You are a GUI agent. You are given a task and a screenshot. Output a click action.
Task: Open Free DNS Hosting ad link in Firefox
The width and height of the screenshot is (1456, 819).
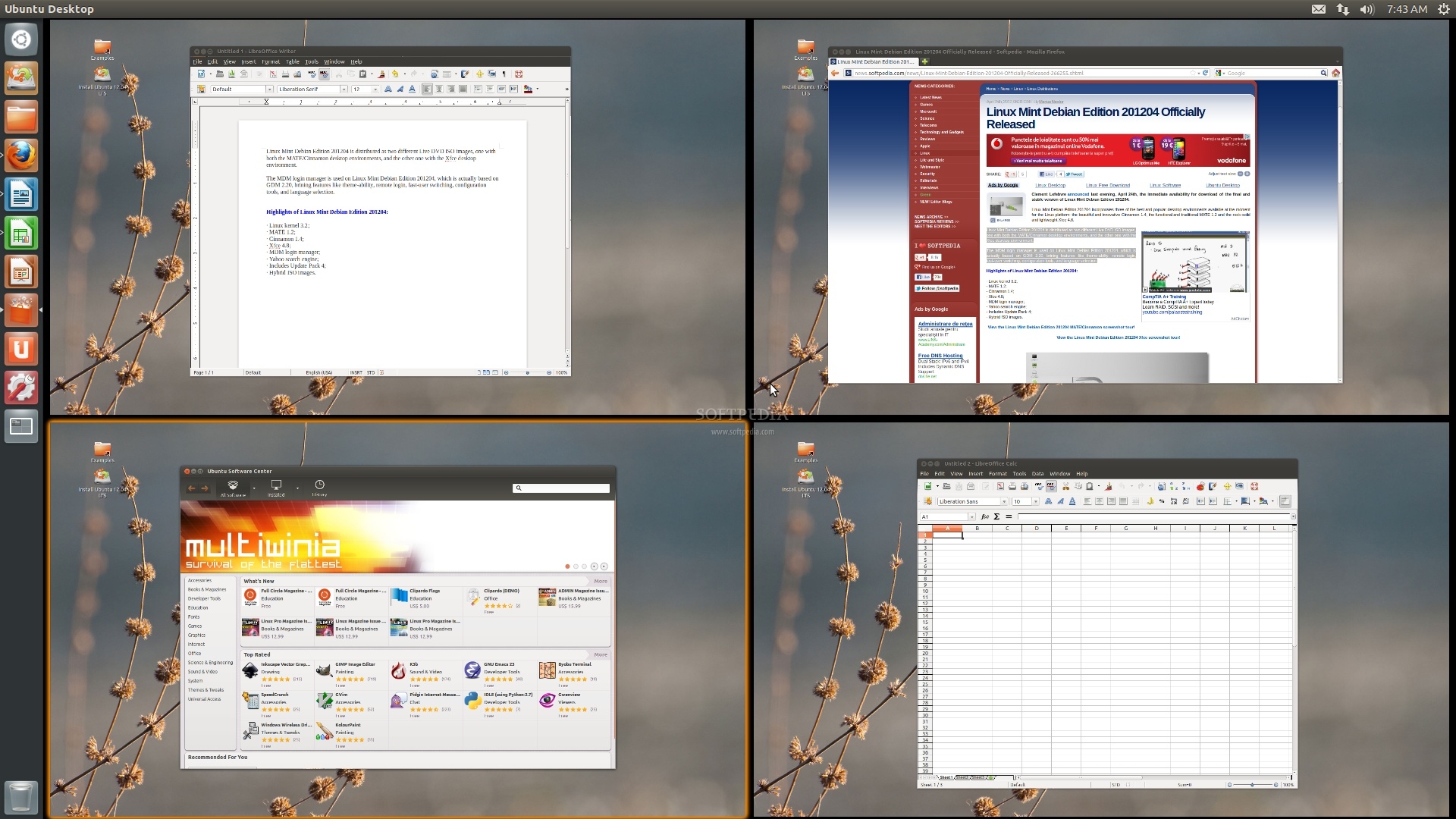coord(940,356)
